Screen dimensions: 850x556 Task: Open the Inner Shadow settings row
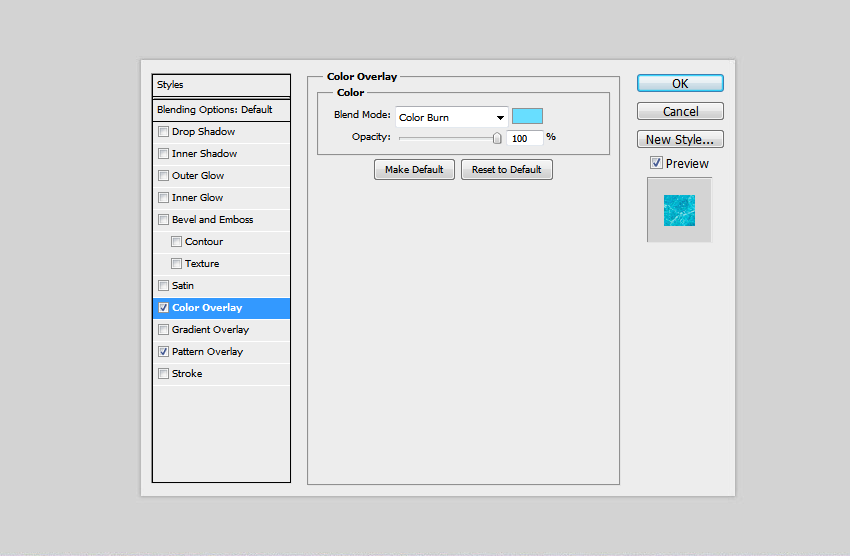221,154
